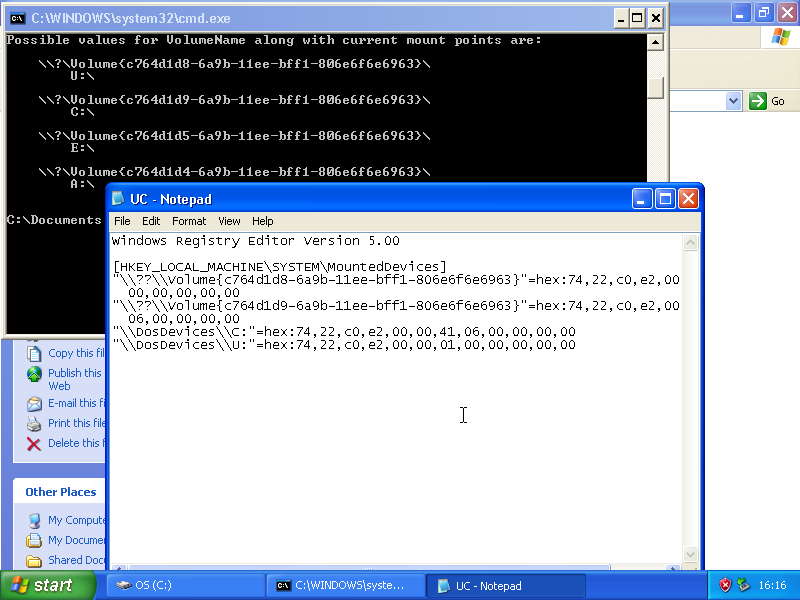Open the View menu in Notepad

pos(229,221)
